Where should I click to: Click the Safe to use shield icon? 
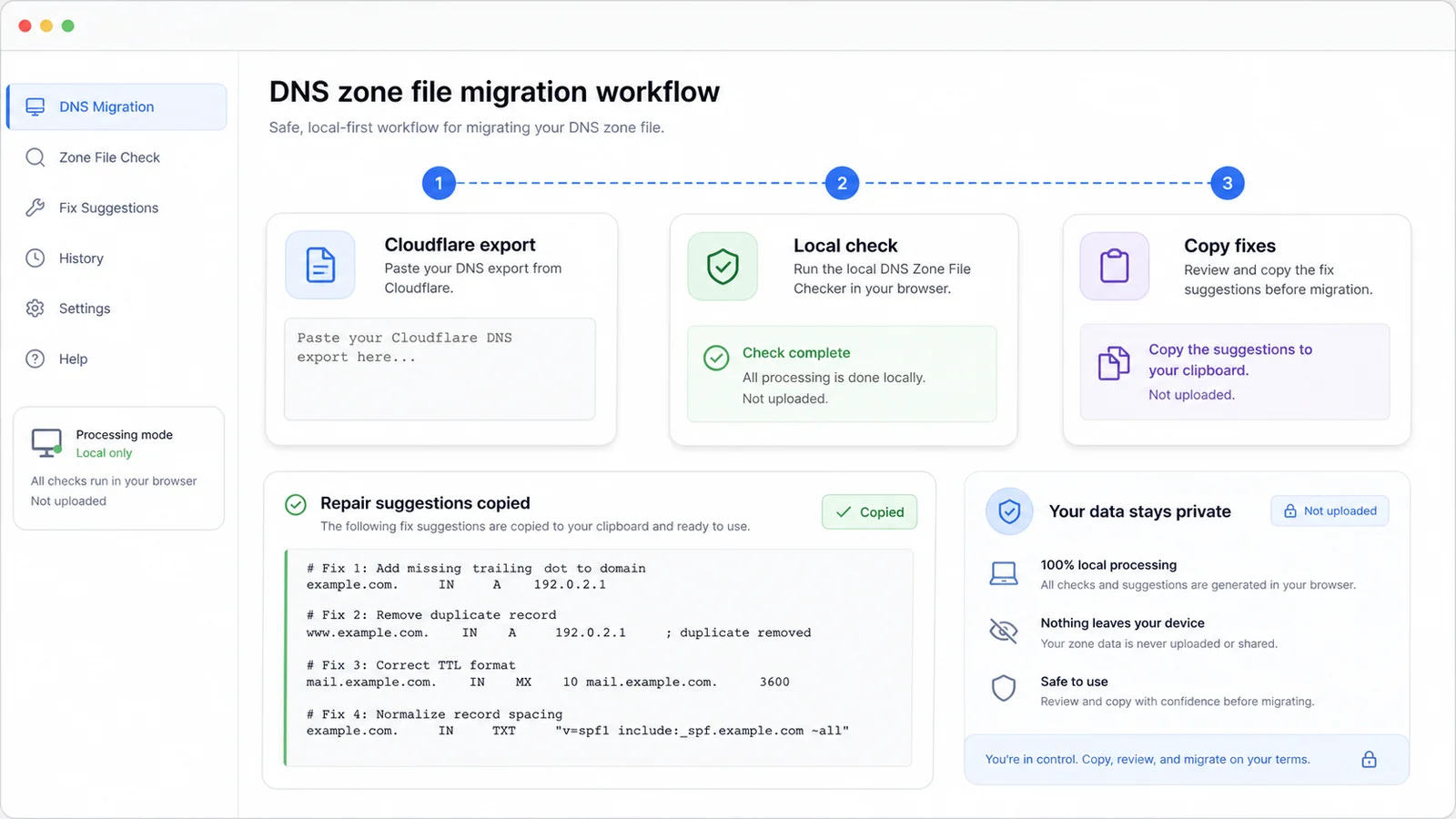coord(1004,688)
